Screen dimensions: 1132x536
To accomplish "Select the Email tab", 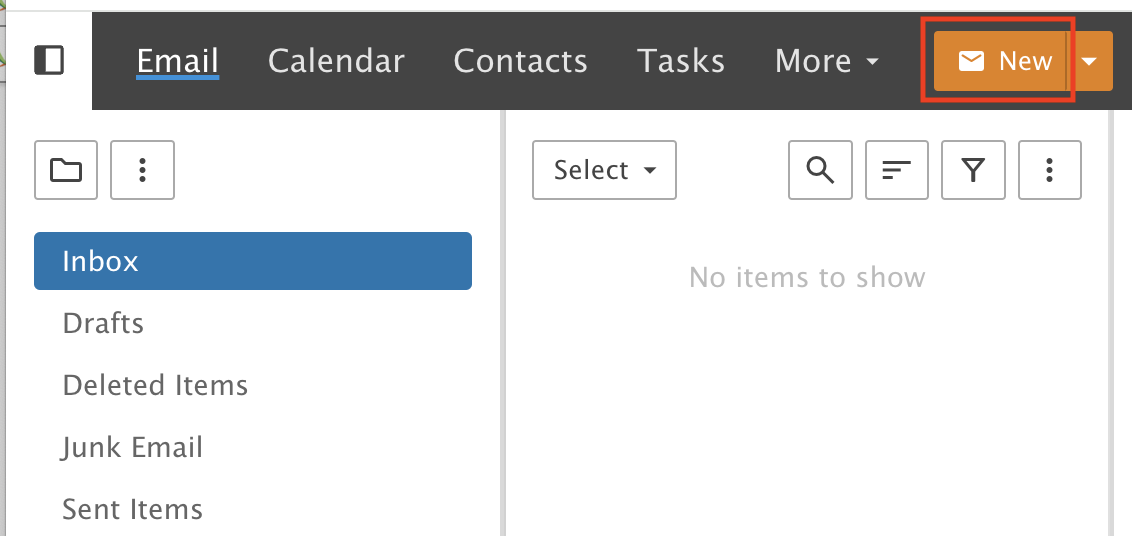I will [x=178, y=61].
